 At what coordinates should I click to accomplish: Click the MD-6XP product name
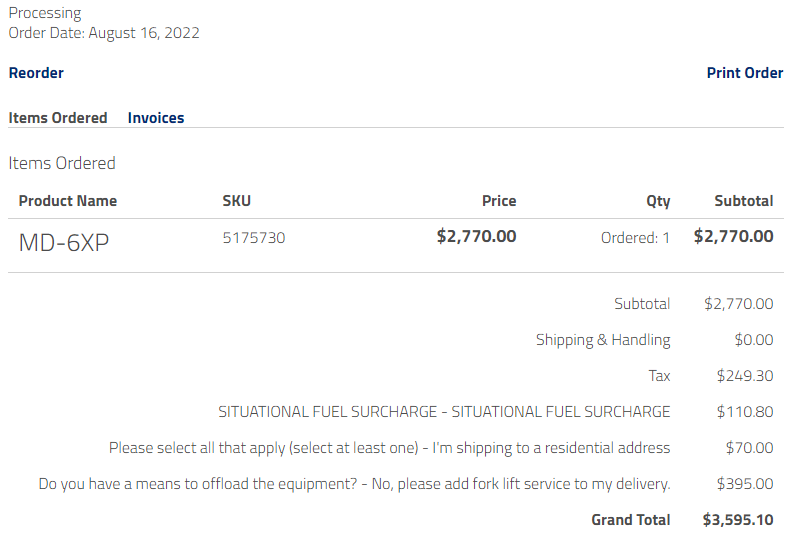(x=64, y=242)
